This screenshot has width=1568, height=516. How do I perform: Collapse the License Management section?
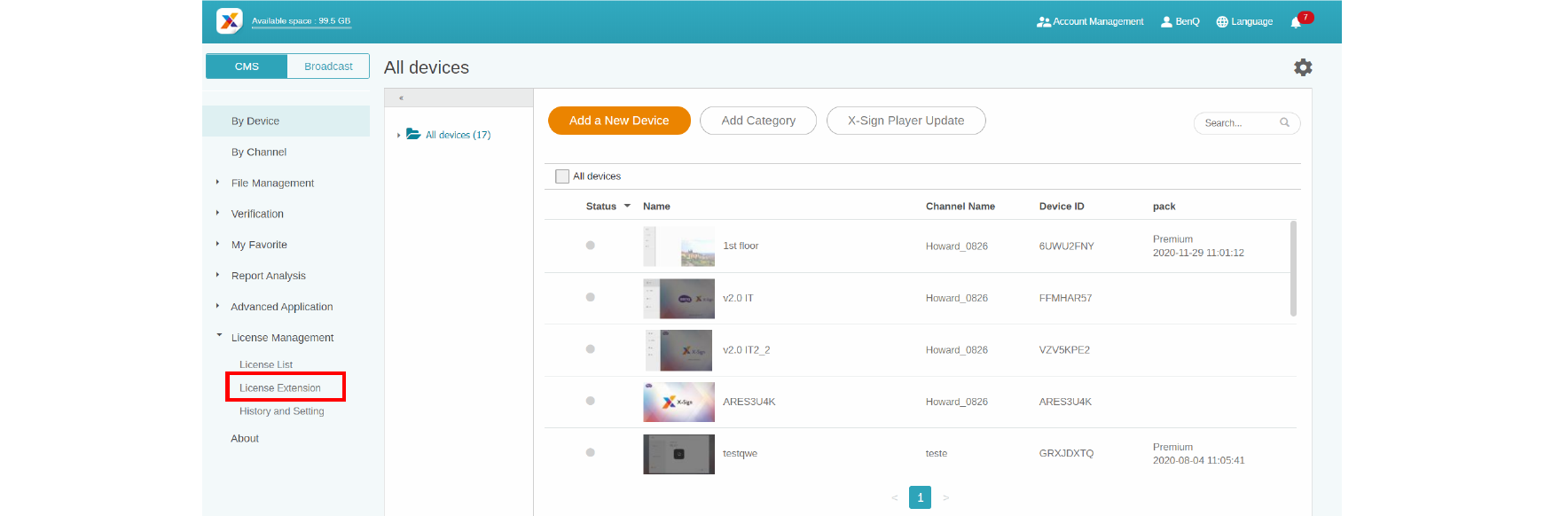click(x=219, y=336)
